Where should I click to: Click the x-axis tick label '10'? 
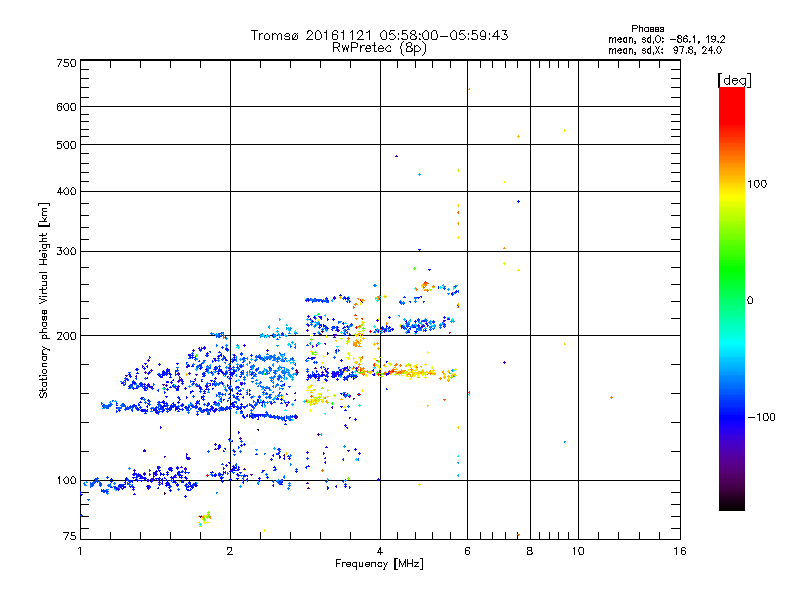(x=578, y=551)
